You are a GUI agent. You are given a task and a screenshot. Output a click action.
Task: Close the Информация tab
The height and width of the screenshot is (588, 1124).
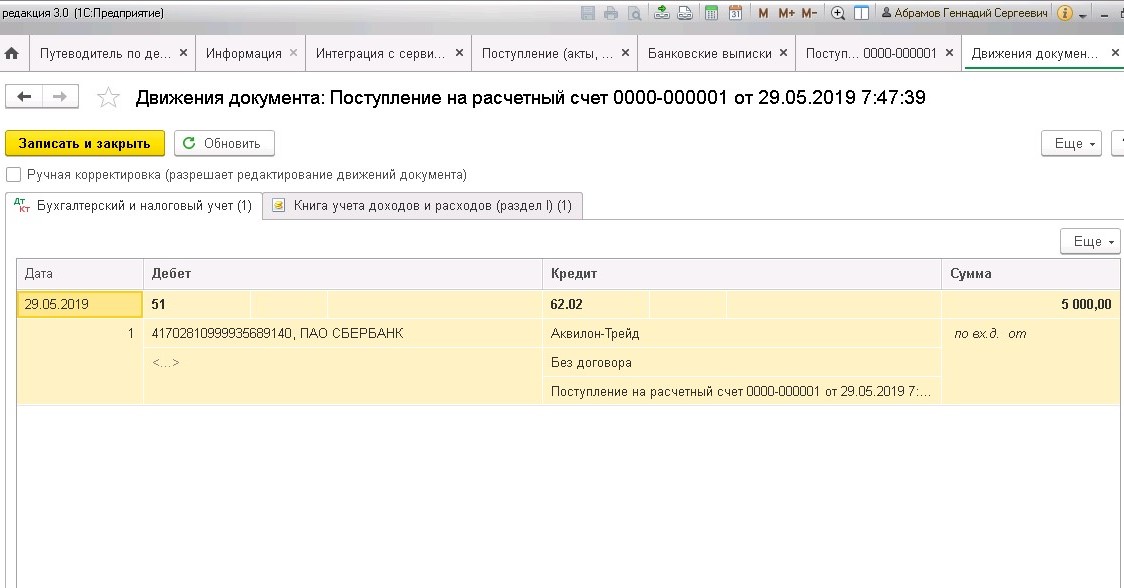coord(293,53)
